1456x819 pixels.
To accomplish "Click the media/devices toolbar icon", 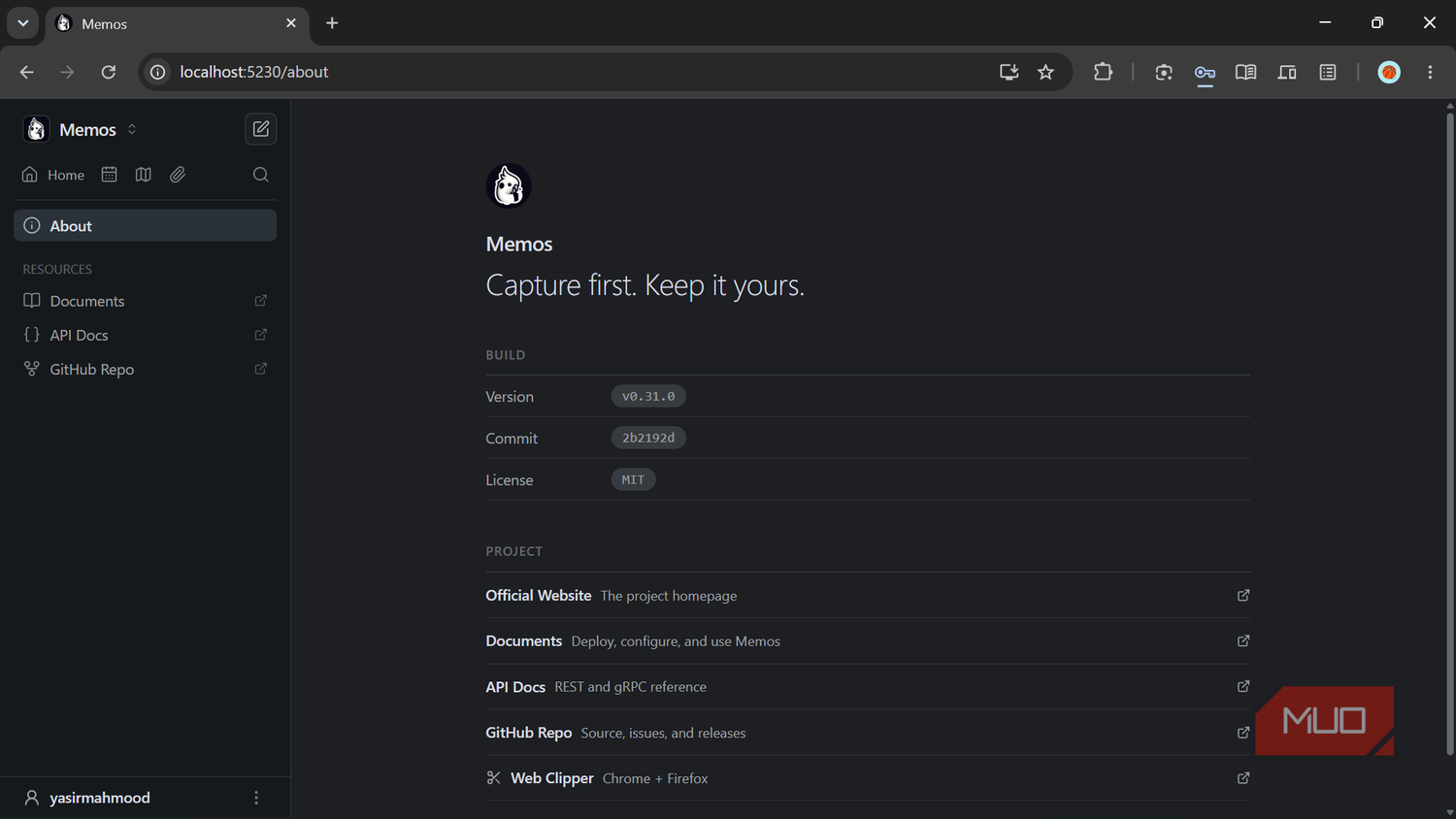I will (x=1287, y=72).
